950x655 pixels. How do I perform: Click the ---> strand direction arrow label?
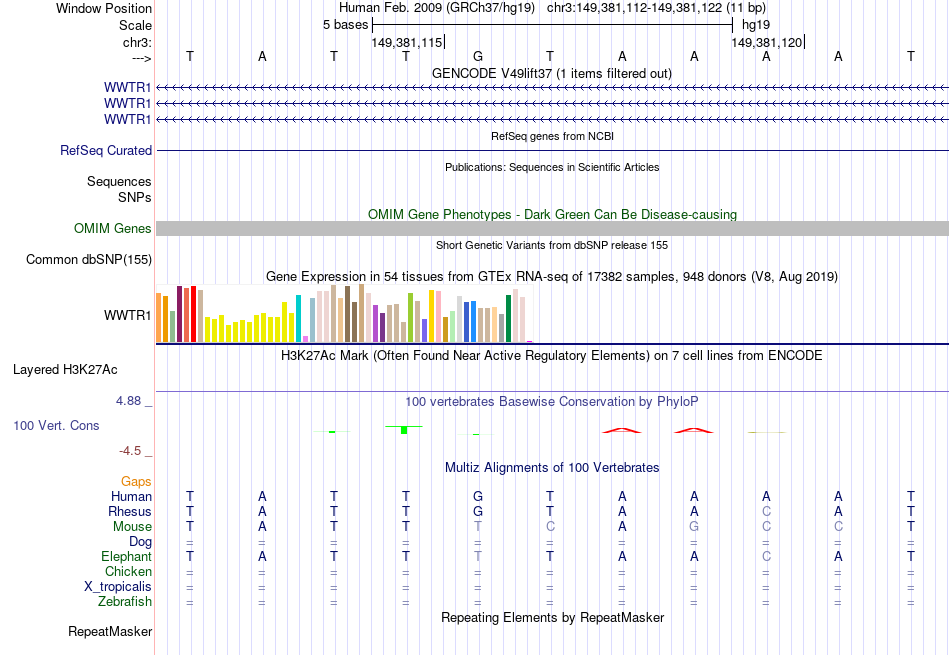(x=142, y=58)
